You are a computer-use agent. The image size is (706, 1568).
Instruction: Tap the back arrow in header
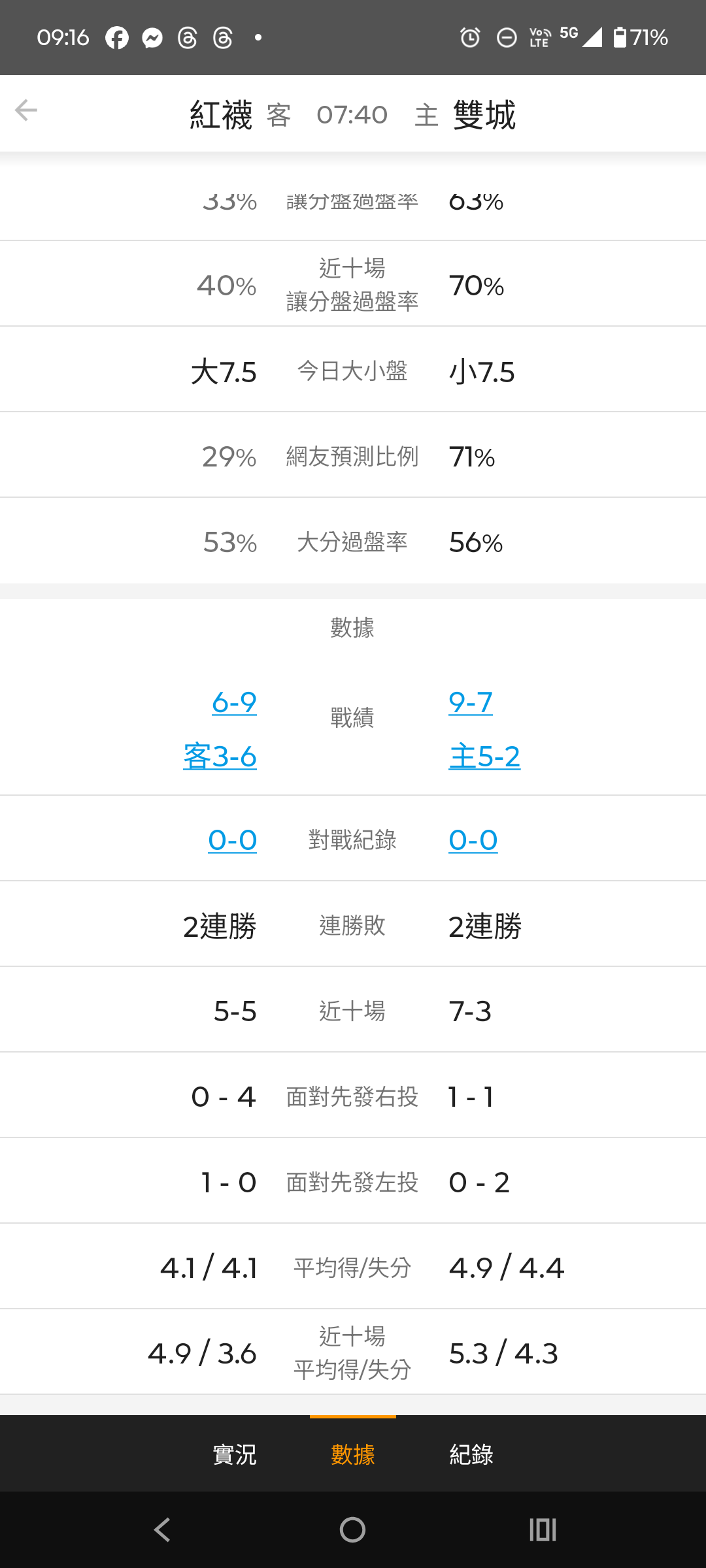[x=26, y=110]
